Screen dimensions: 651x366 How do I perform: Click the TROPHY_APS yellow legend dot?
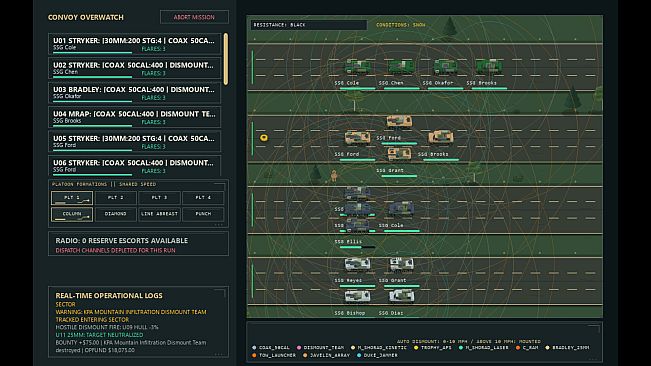(416, 348)
